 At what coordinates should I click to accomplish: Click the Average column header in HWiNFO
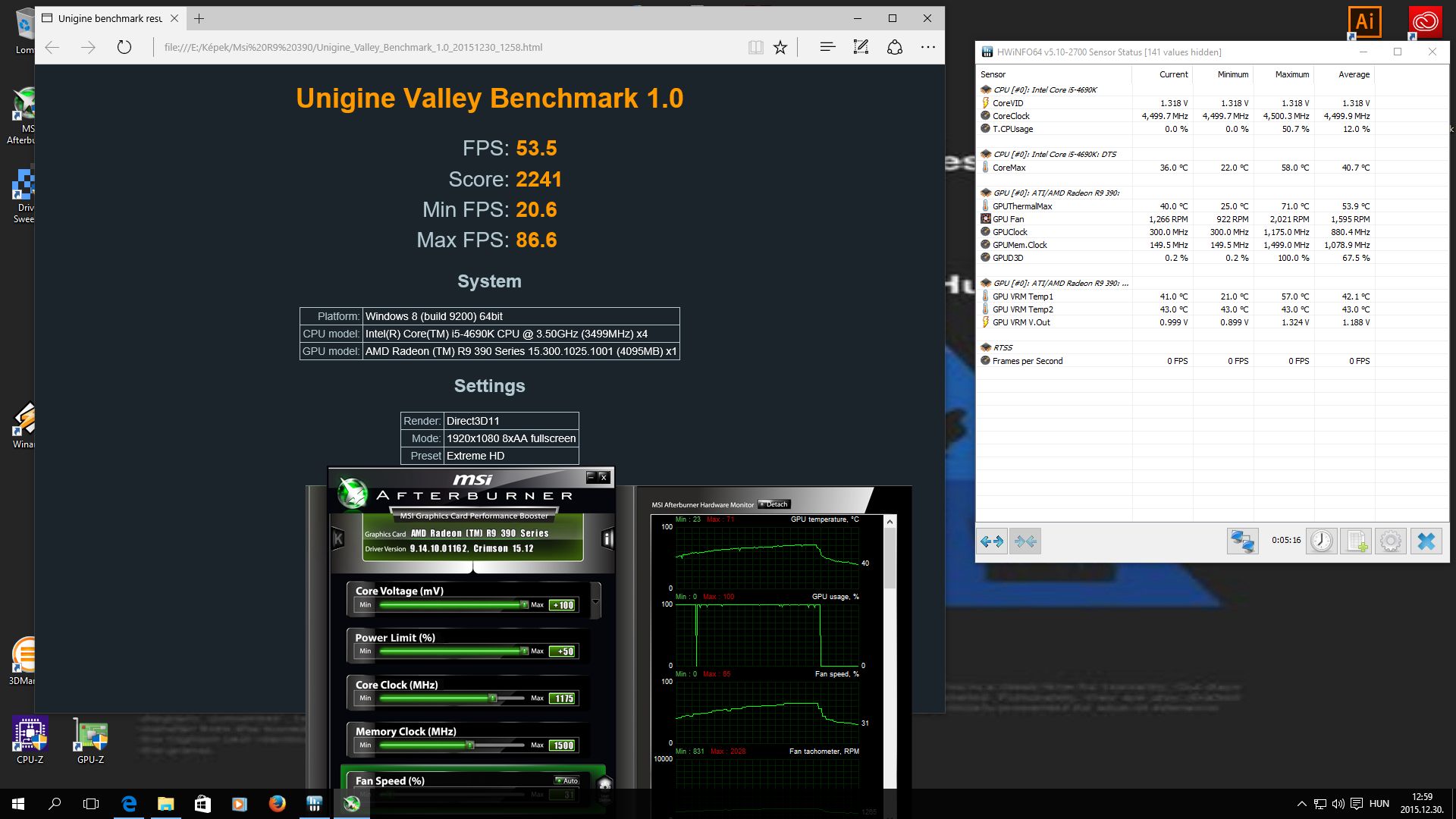[x=1344, y=74]
